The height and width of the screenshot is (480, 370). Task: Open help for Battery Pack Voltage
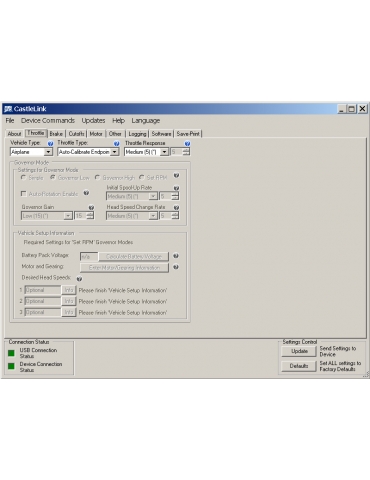point(176,256)
